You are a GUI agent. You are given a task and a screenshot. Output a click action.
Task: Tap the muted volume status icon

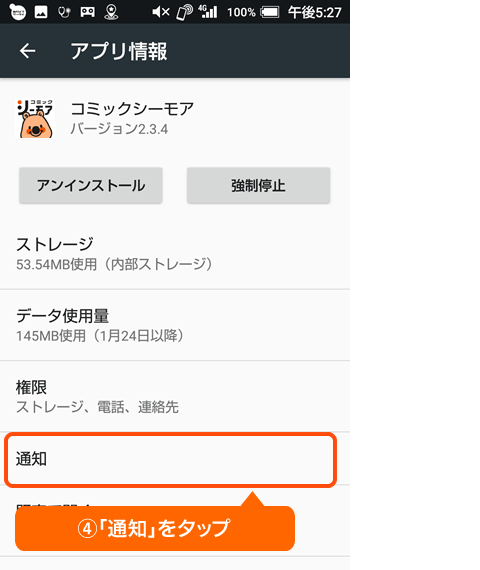(x=161, y=12)
